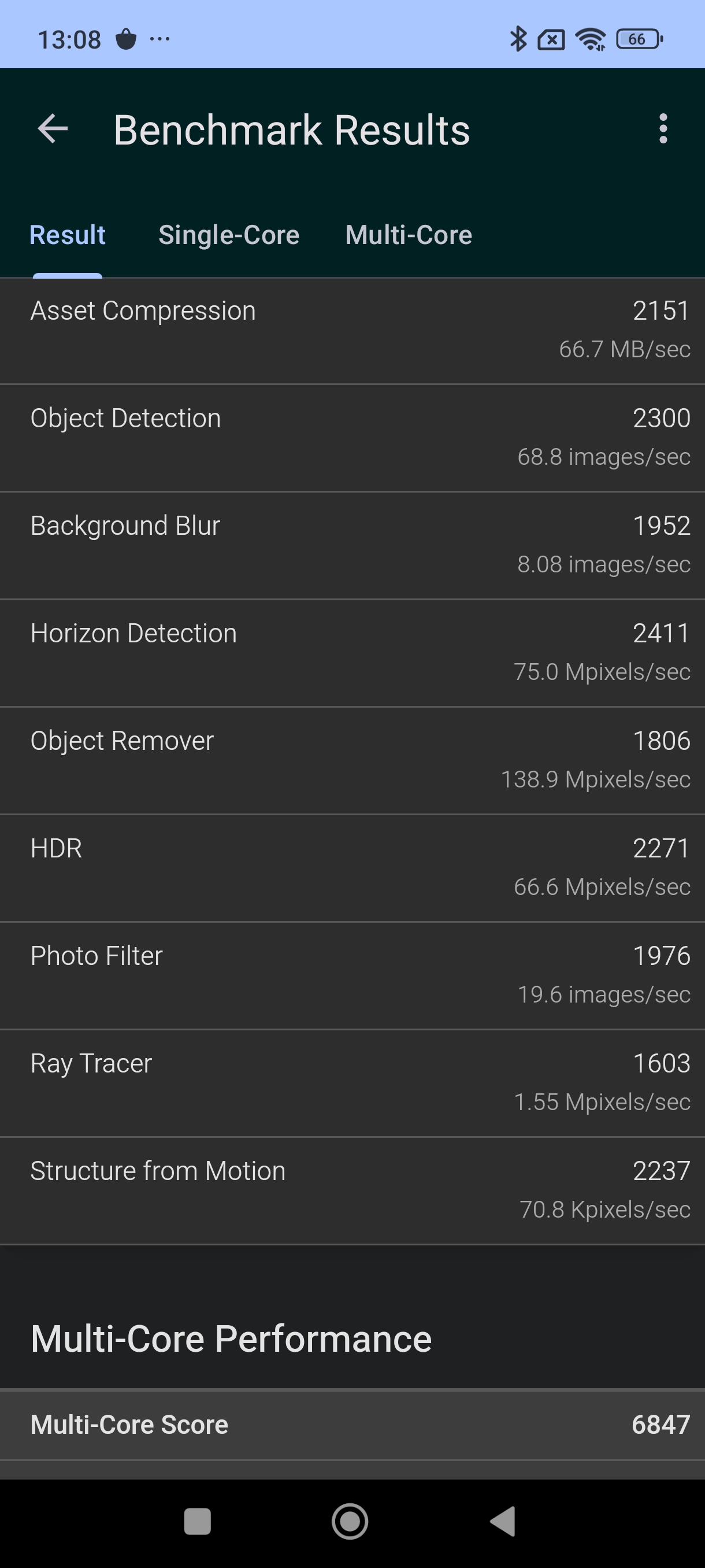Tap the battery indicator icon
Image resolution: width=705 pixels, height=1568 pixels.
click(639, 39)
